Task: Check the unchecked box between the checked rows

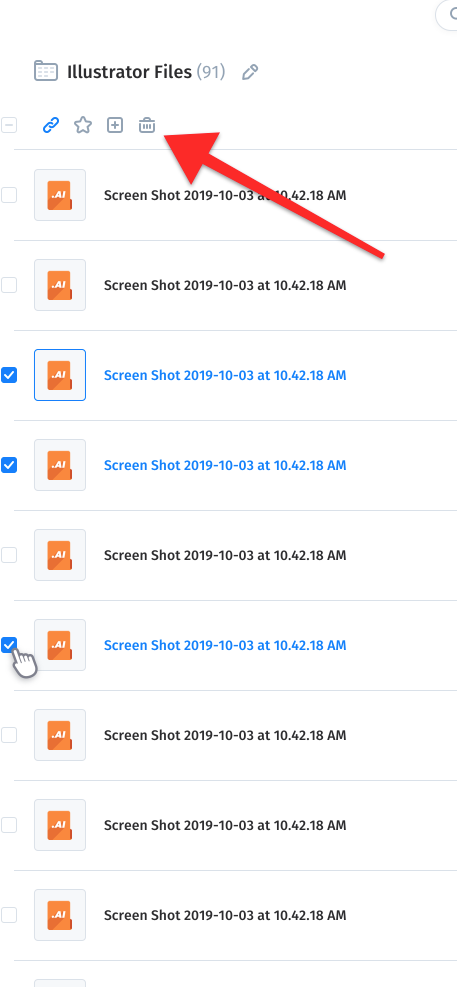Action: pos(9,555)
